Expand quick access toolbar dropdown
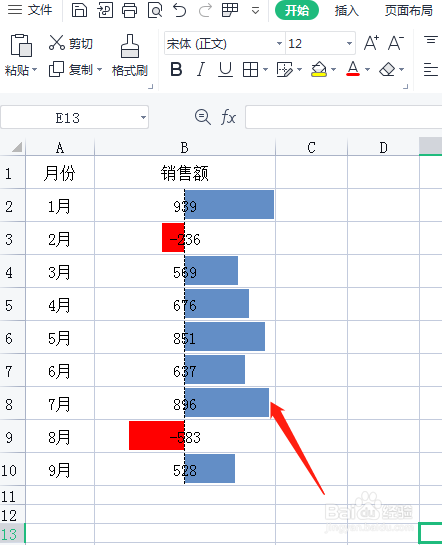This screenshot has width=442, height=545. 255,11
